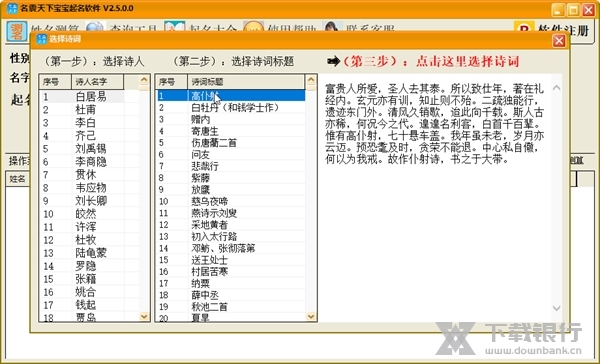Screen dimensions: 600x364
Task: Click the 诗人名字 column header
Action: (x=98, y=82)
